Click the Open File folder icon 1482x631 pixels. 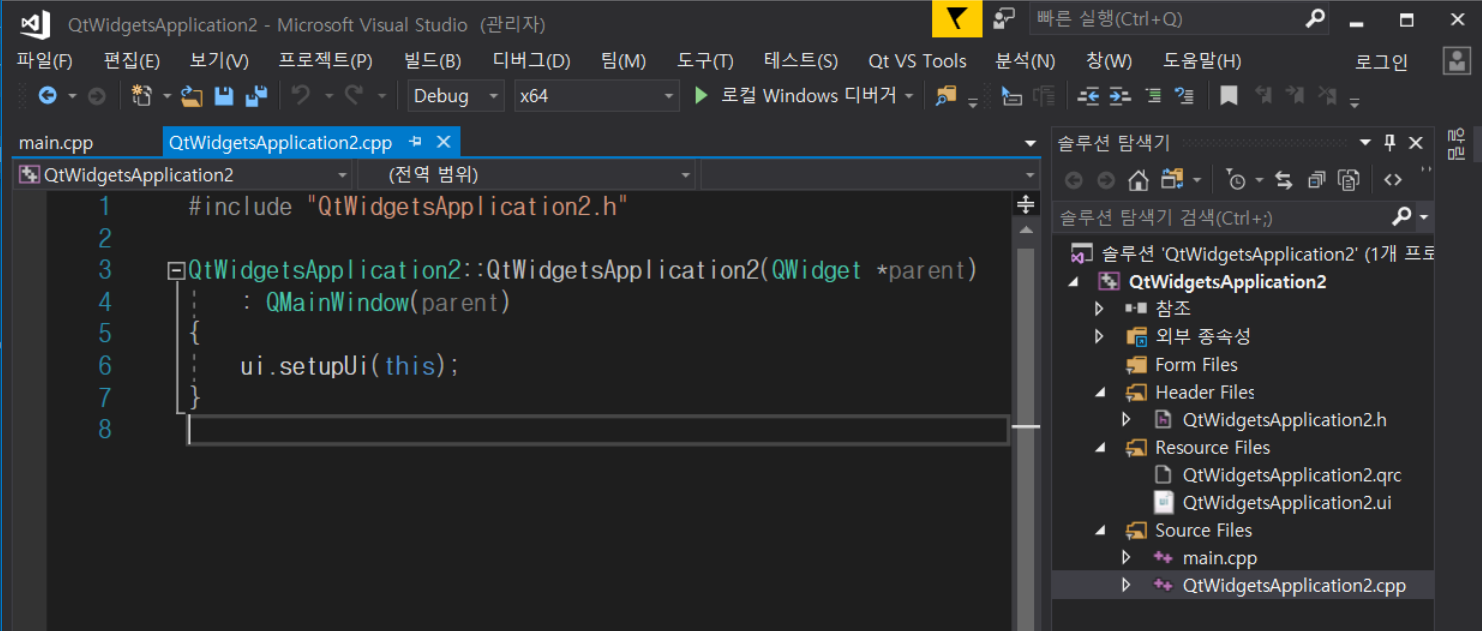point(192,96)
